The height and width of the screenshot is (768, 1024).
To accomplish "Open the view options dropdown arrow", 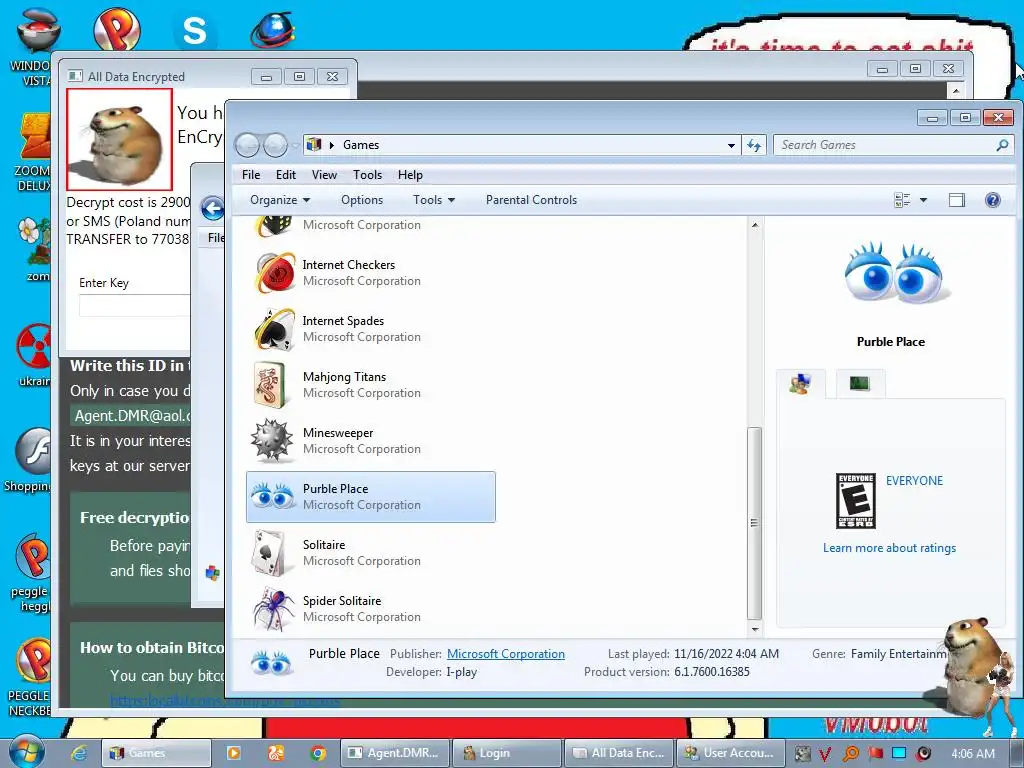I will click(923, 200).
